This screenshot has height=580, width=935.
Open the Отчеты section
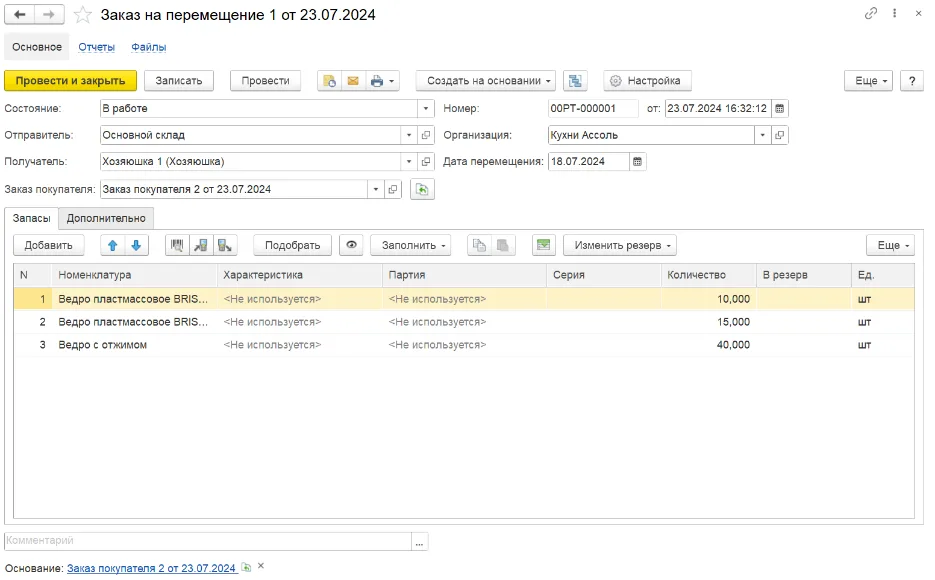97,47
